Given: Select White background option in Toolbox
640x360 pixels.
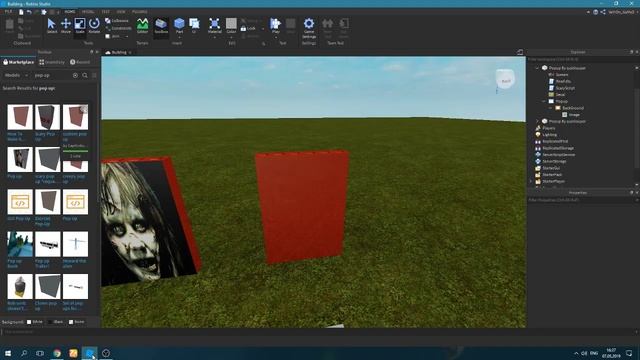Looking at the screenshot, I should pos(35,322).
